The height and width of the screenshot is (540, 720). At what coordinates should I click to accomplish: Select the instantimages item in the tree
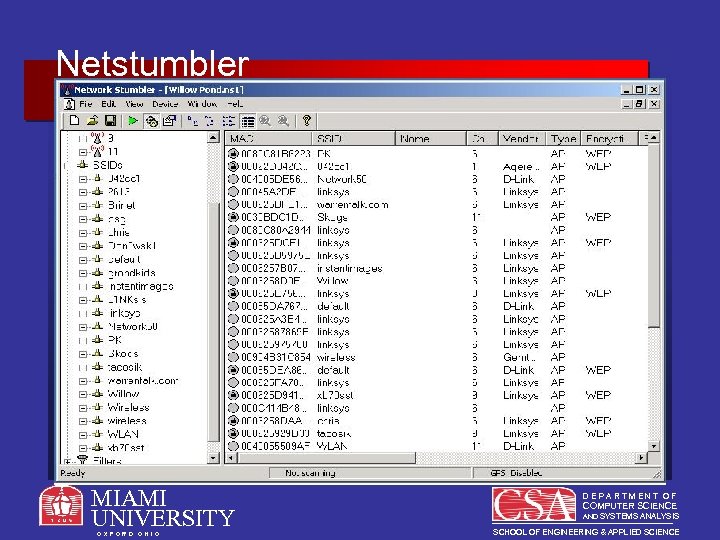[141, 287]
